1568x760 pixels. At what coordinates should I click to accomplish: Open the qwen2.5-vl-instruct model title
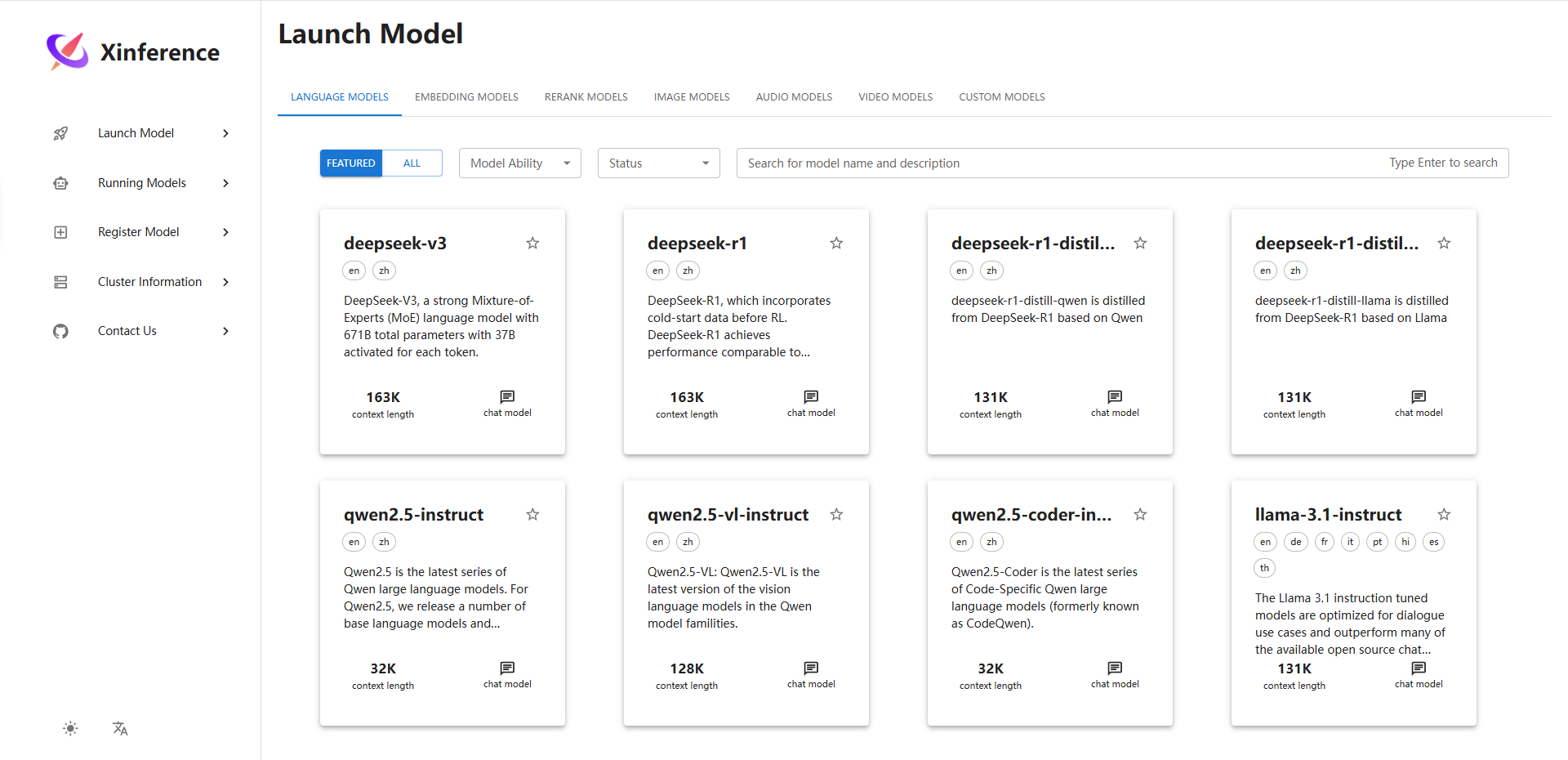[728, 515]
